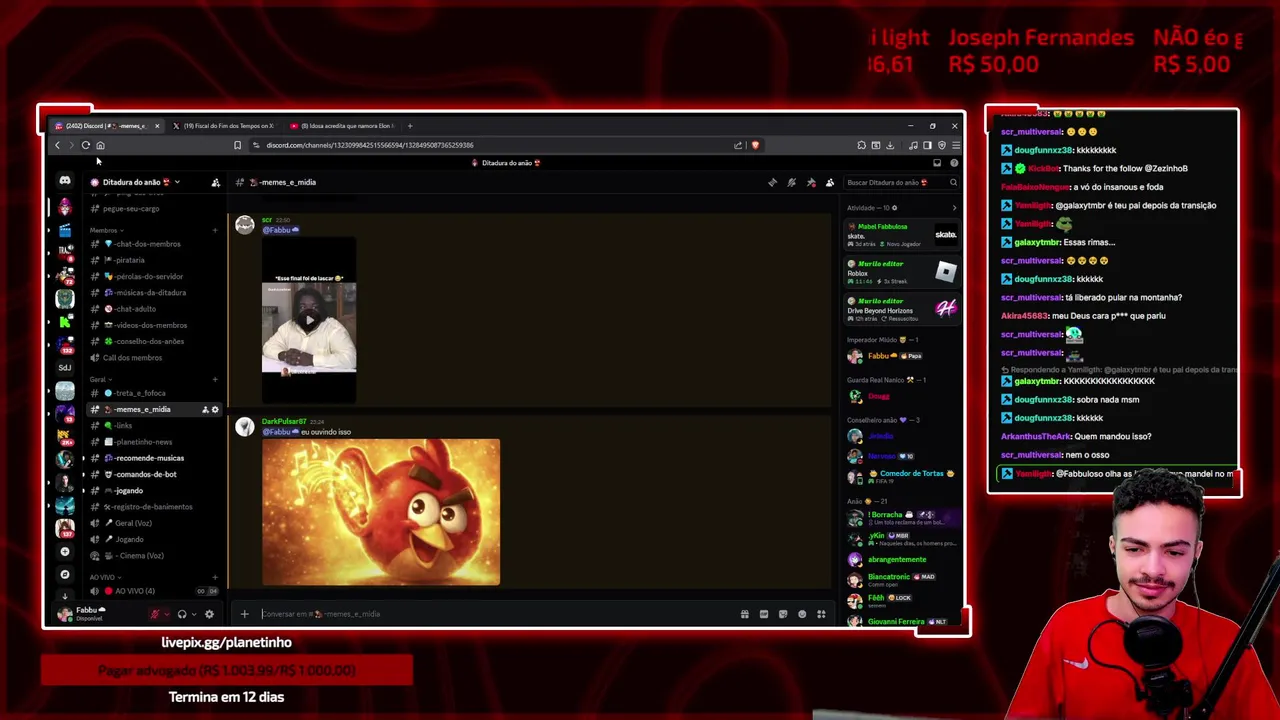Open sticker picker in message bar
This screenshot has width=1280, height=720.
pos(783,614)
